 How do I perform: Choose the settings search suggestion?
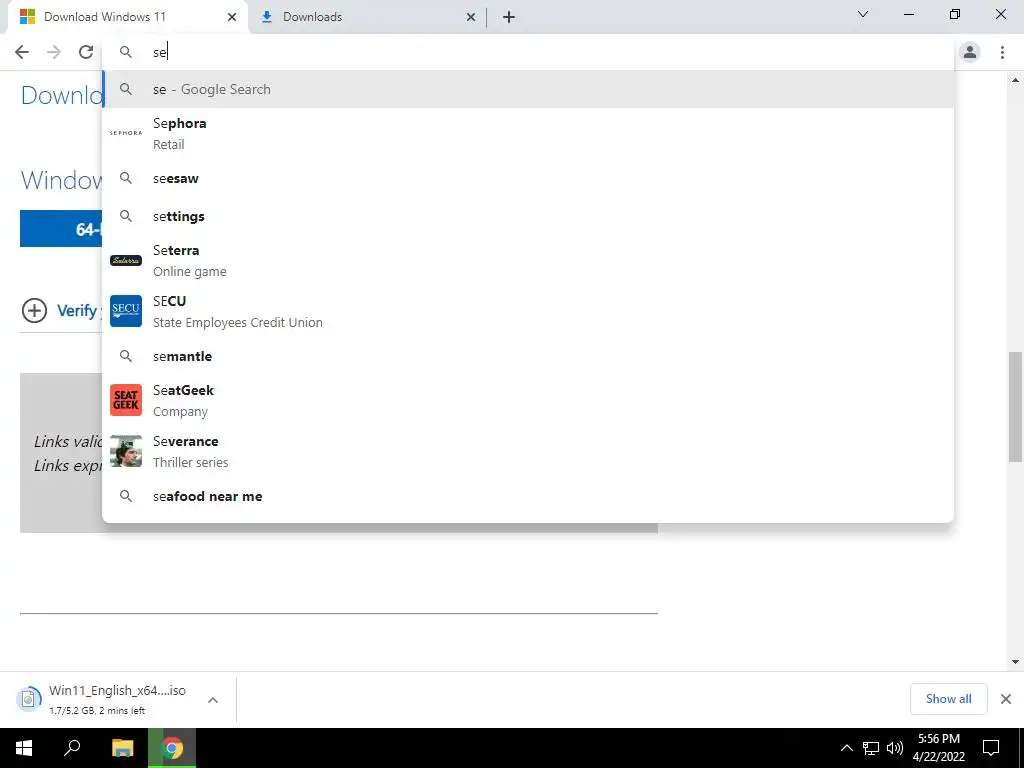click(x=528, y=216)
